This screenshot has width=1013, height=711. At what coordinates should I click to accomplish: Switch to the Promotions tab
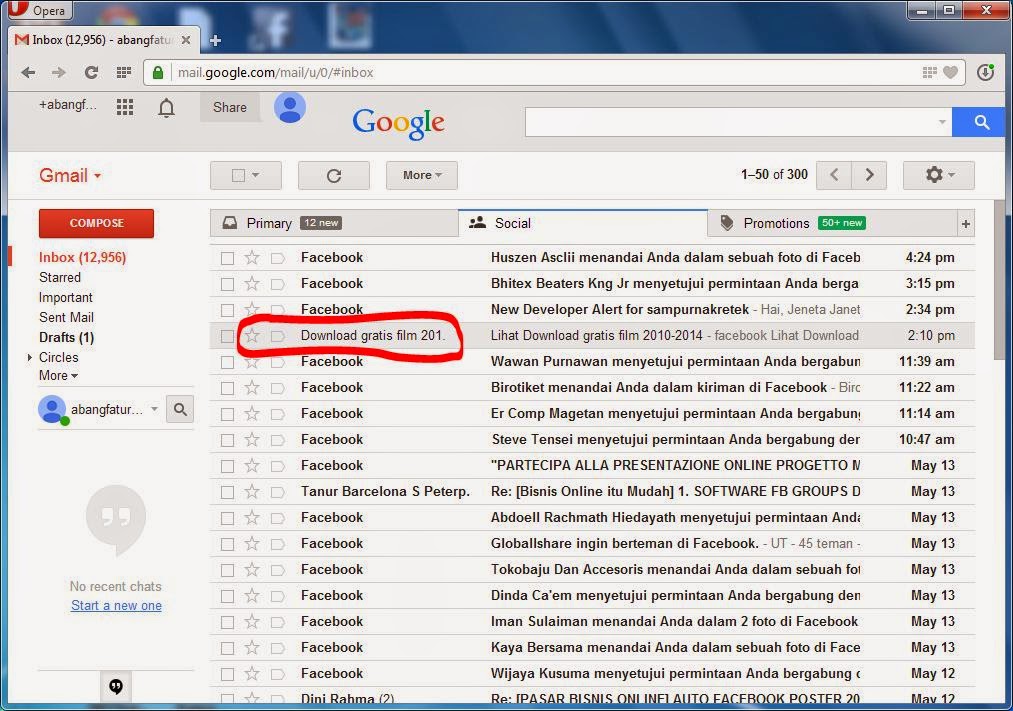(832, 223)
